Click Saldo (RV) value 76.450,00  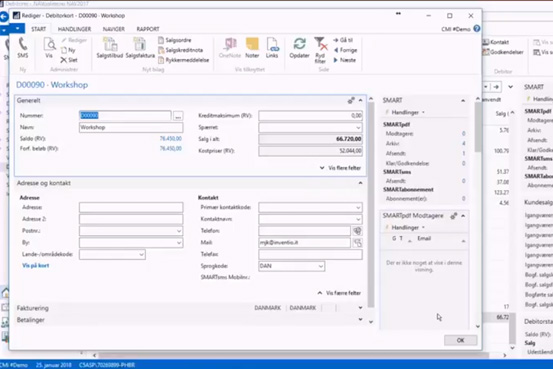[x=171, y=139]
